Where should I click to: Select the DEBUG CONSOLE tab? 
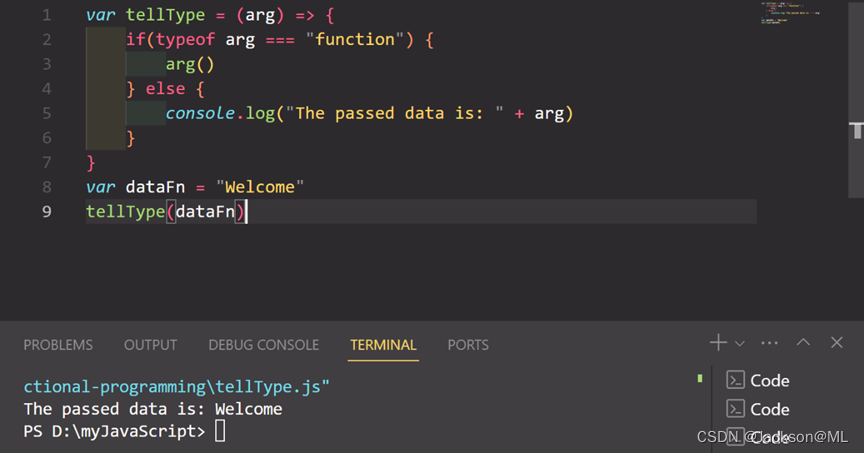point(263,345)
